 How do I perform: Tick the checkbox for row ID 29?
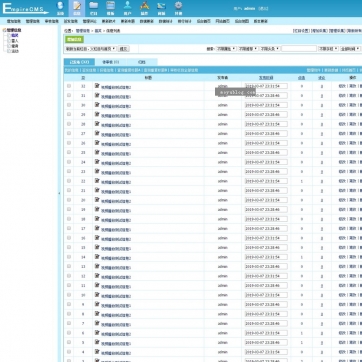69,114
